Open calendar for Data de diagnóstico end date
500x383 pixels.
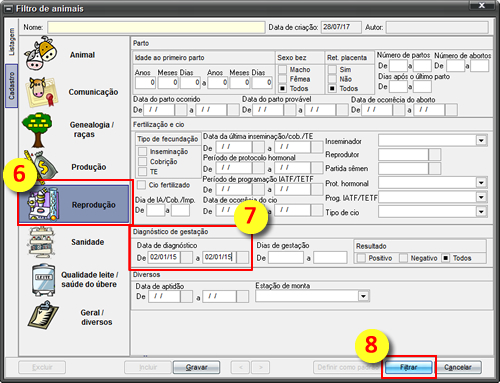[x=242, y=257]
